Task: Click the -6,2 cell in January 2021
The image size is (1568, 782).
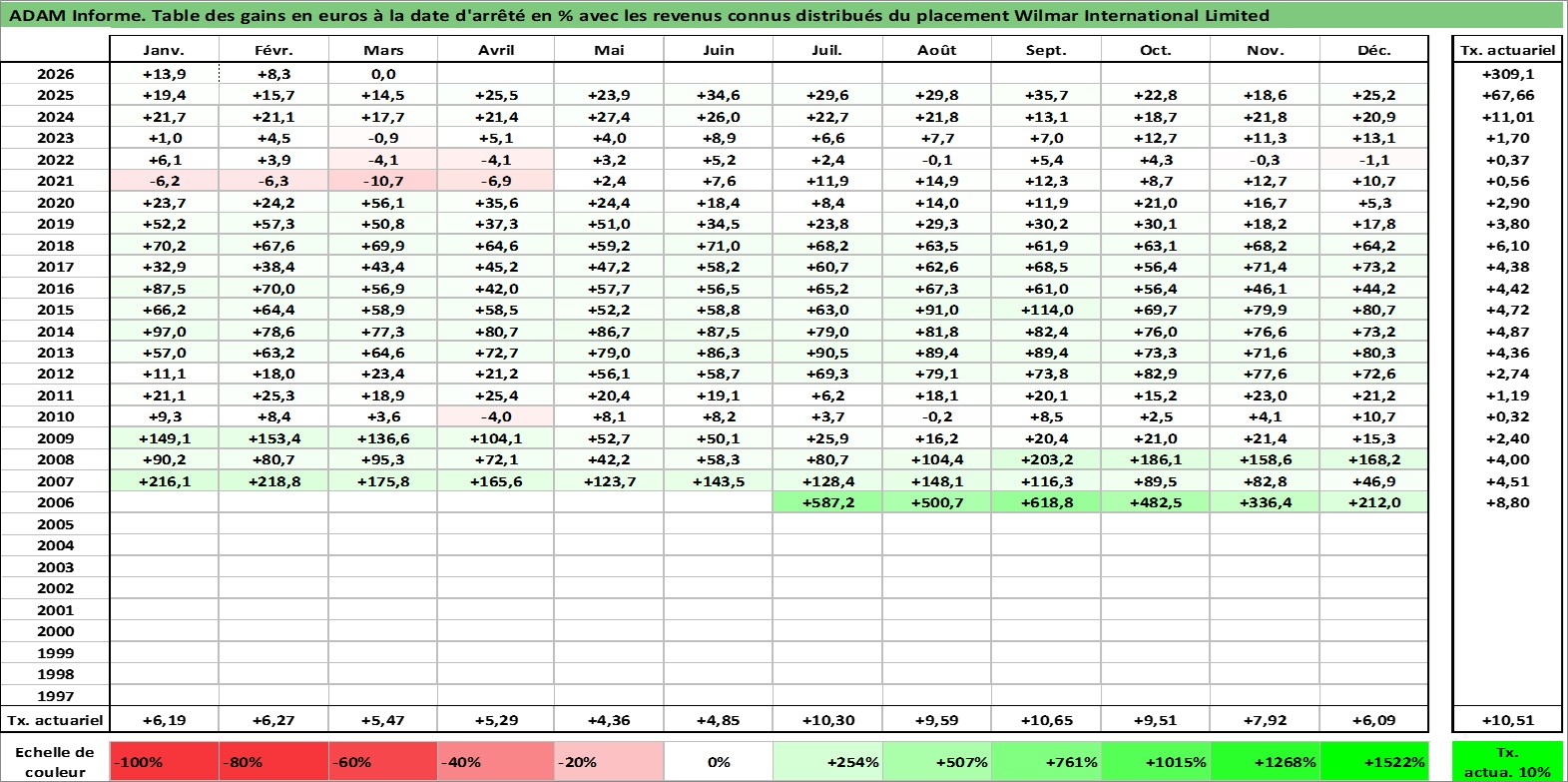Action: [165, 181]
